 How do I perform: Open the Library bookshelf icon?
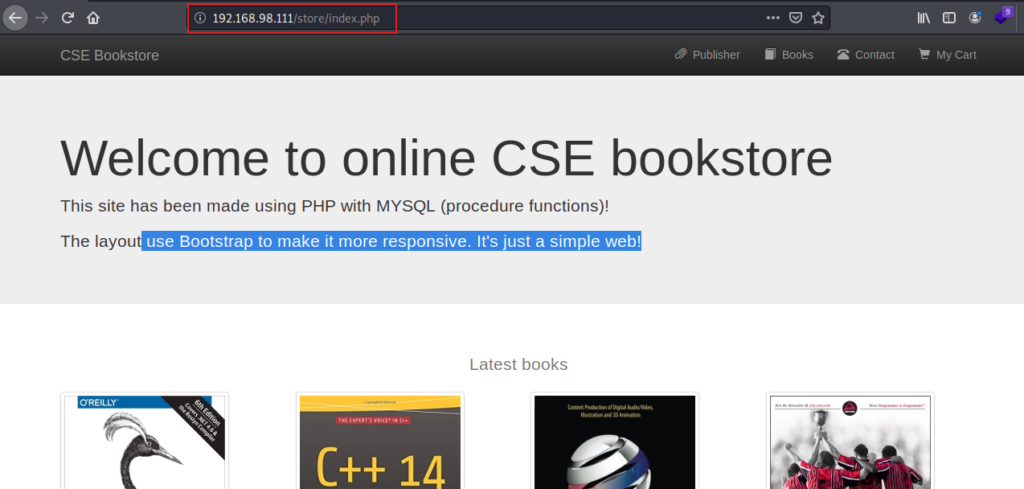coord(923,18)
